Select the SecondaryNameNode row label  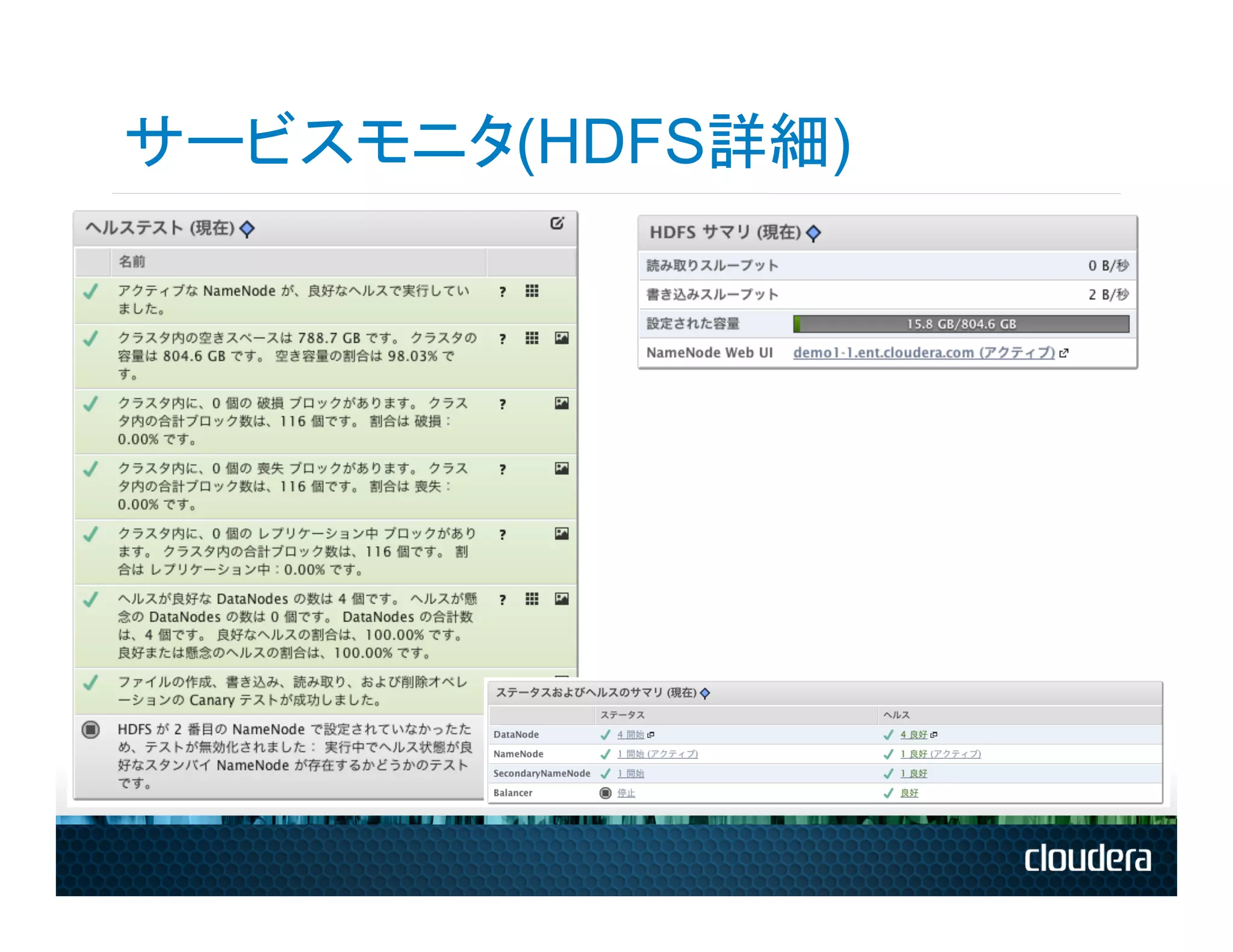click(542, 774)
